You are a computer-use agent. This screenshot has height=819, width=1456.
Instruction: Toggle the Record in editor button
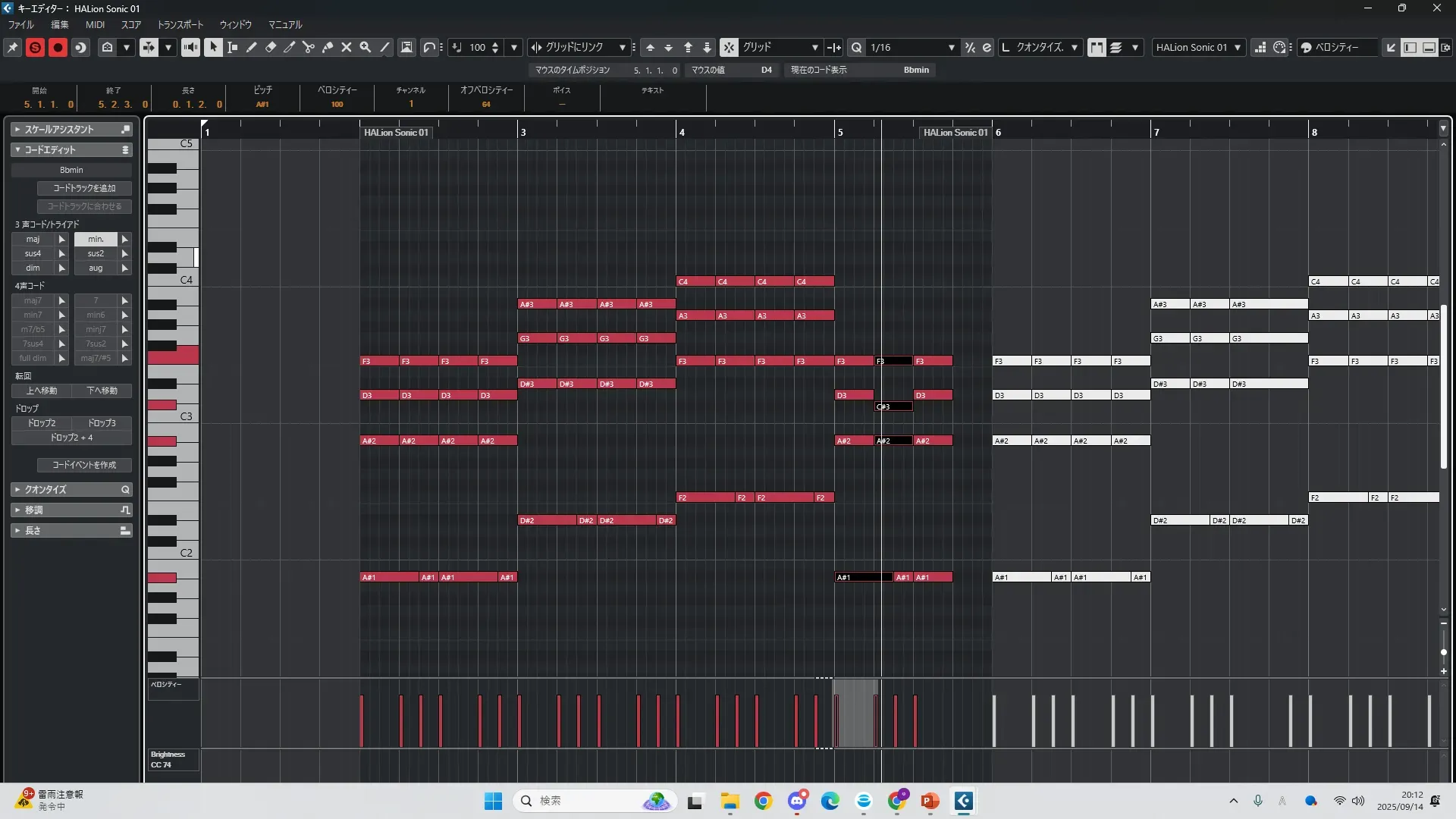pos(58,47)
